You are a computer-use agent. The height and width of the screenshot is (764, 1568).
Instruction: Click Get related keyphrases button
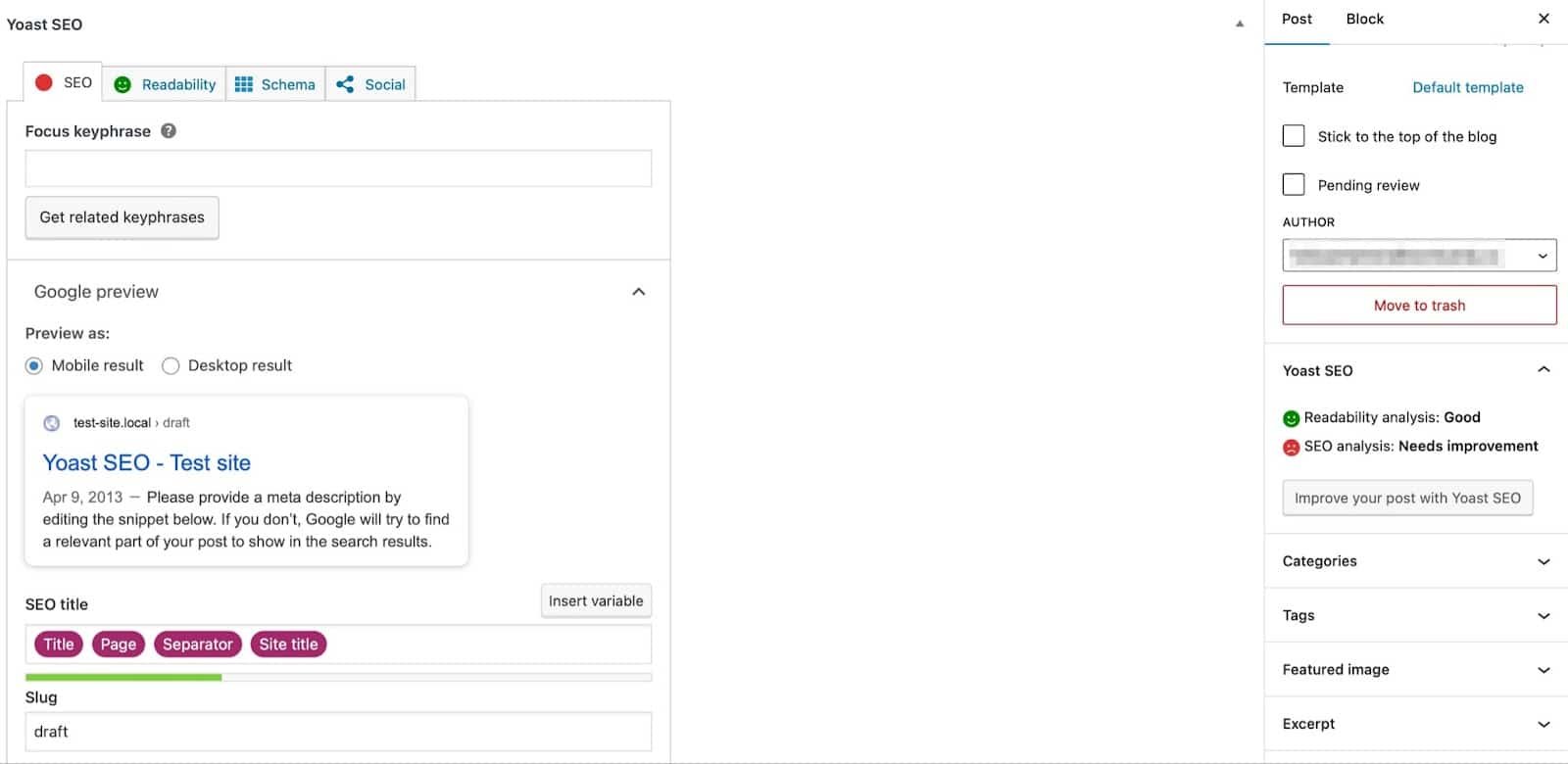click(122, 217)
